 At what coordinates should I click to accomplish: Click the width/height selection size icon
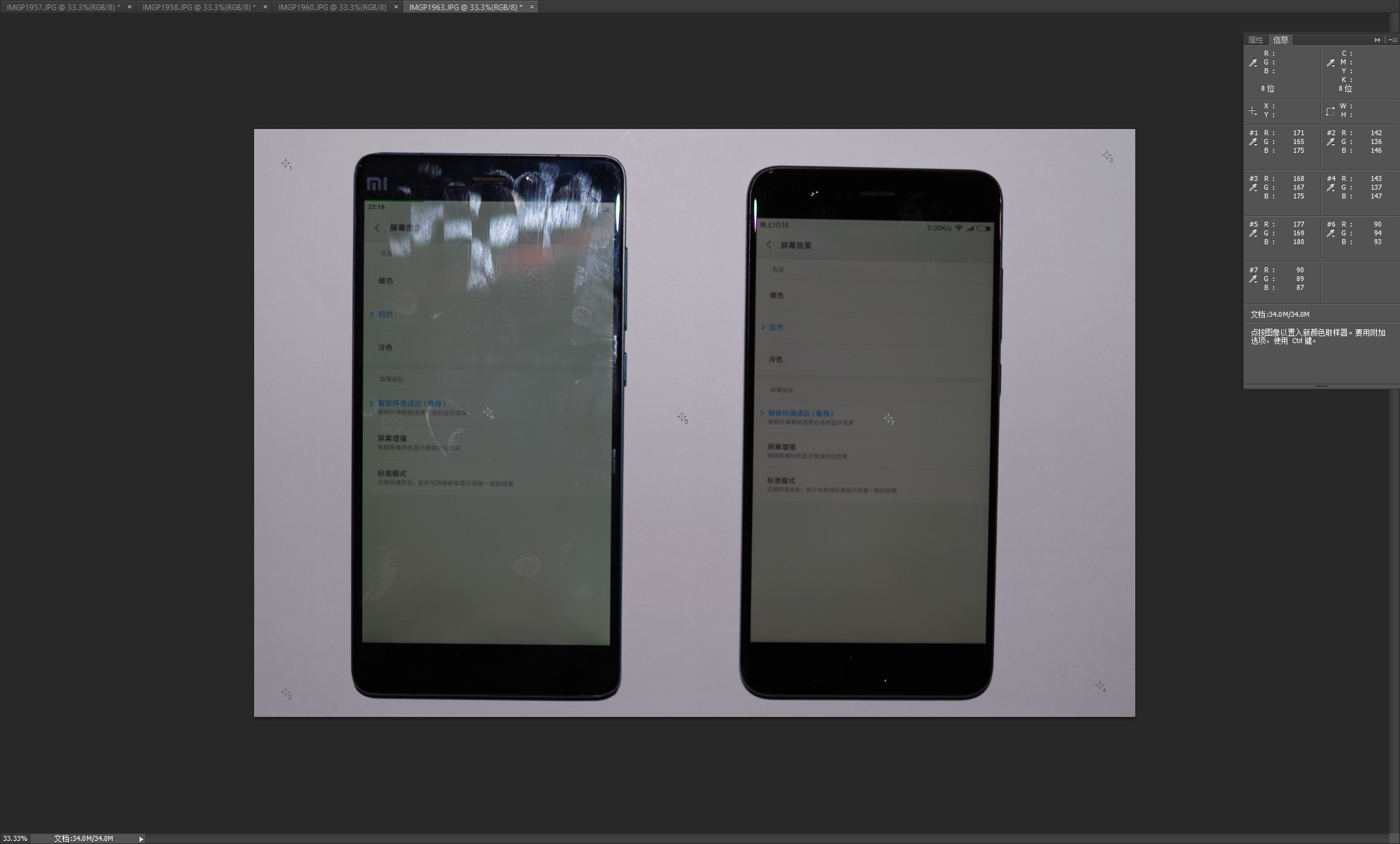[x=1331, y=111]
